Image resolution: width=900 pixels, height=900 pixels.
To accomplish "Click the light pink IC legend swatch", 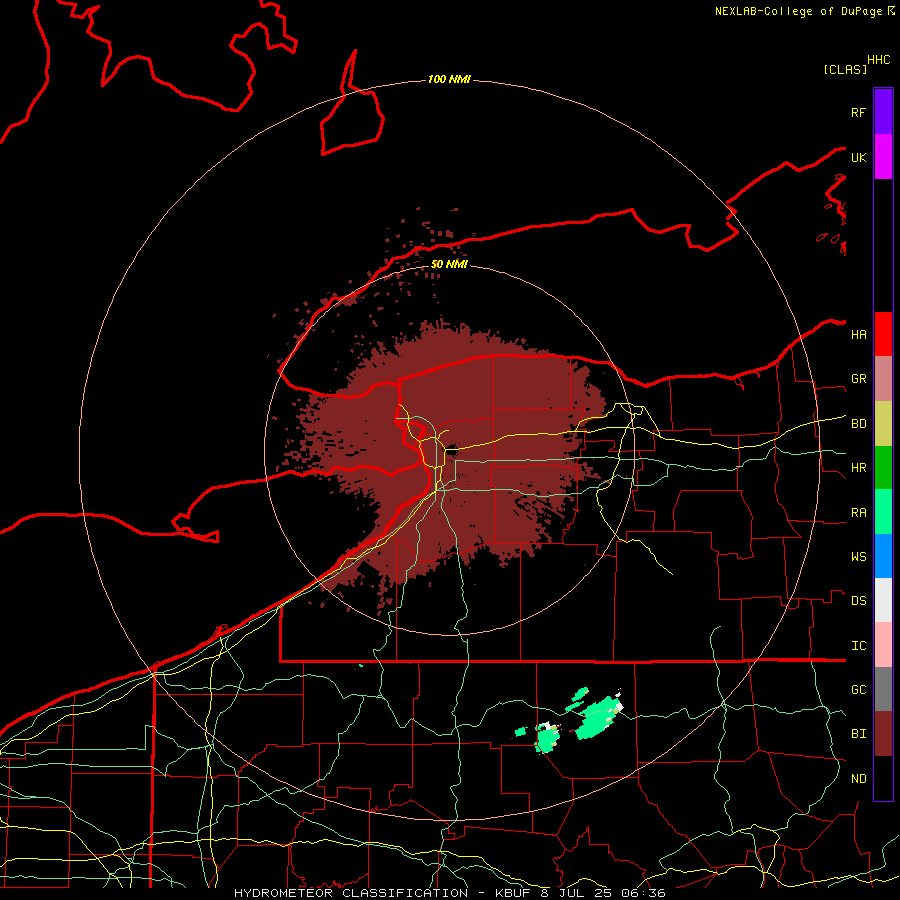I will tap(883, 645).
